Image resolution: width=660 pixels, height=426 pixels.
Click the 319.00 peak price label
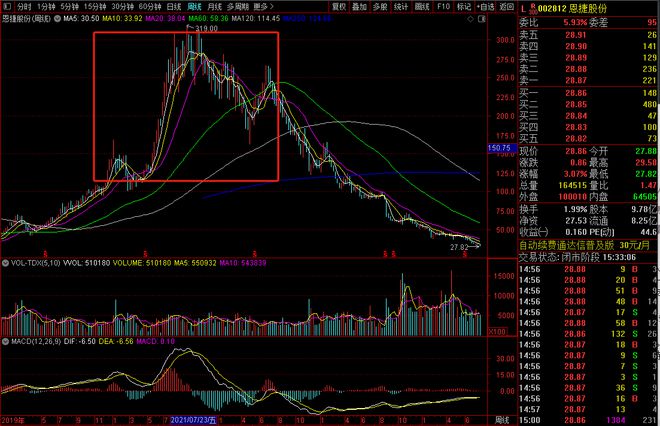pos(206,29)
